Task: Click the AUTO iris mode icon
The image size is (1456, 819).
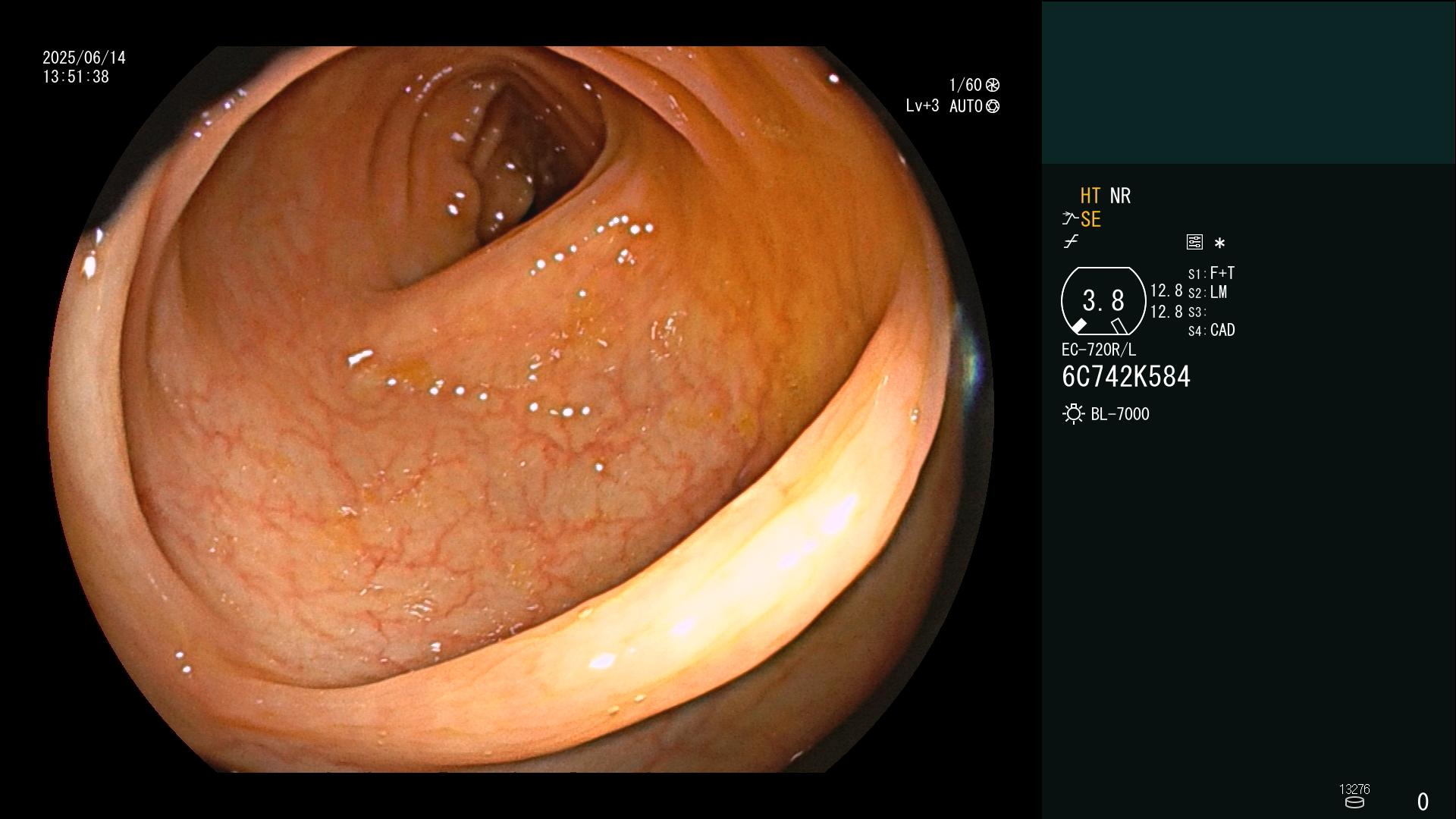Action: click(992, 106)
